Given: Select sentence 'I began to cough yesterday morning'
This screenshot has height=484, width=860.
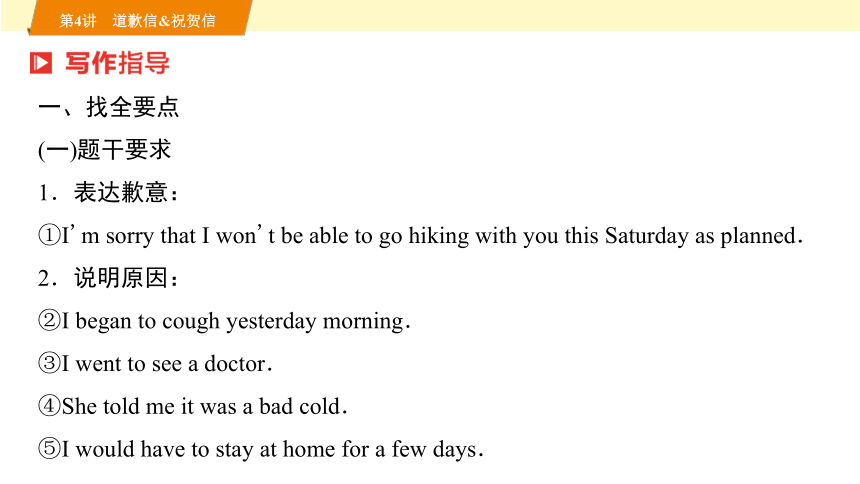Looking at the screenshot, I should 236,321.
